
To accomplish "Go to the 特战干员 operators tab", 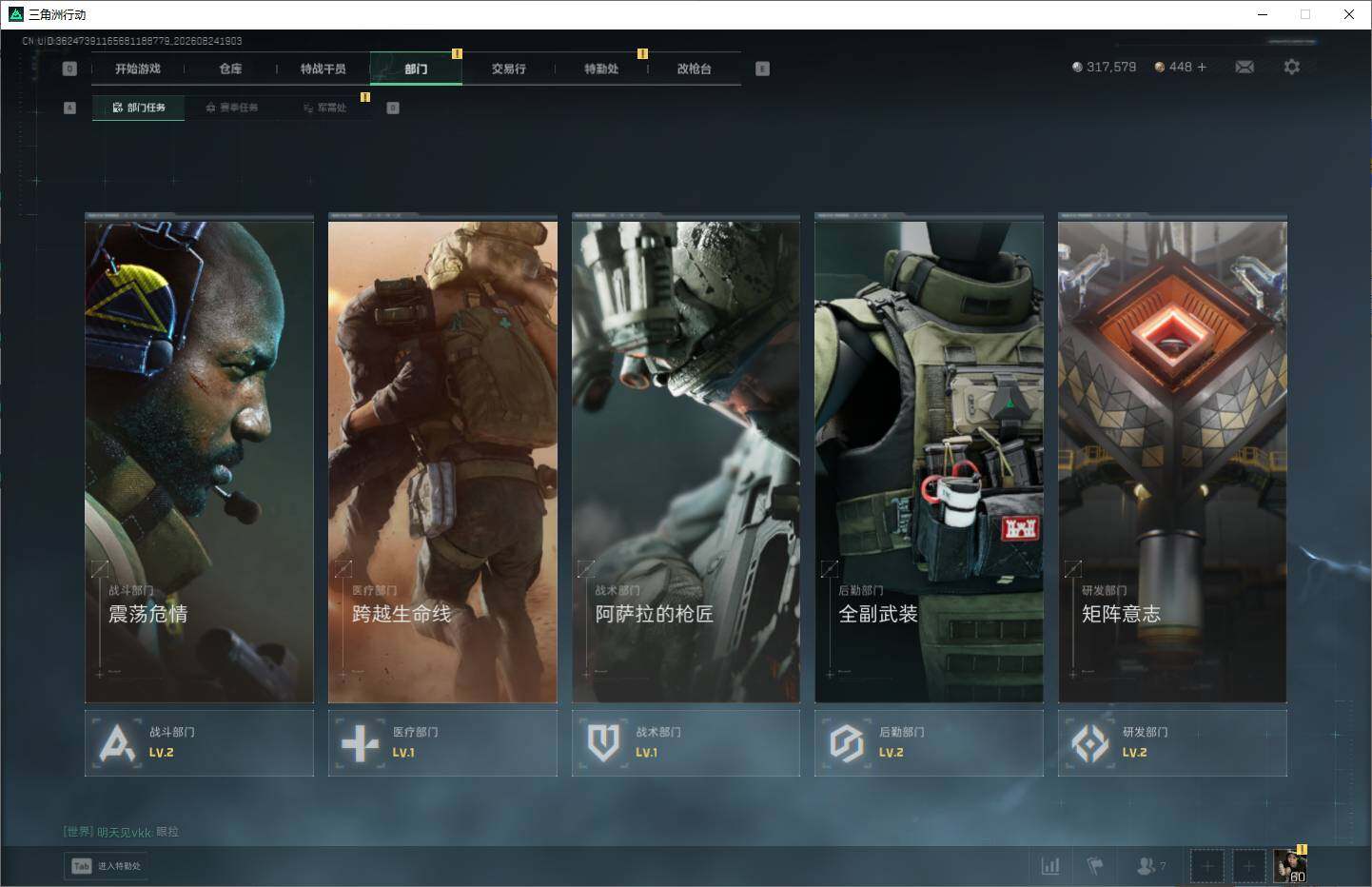I will pos(323,69).
